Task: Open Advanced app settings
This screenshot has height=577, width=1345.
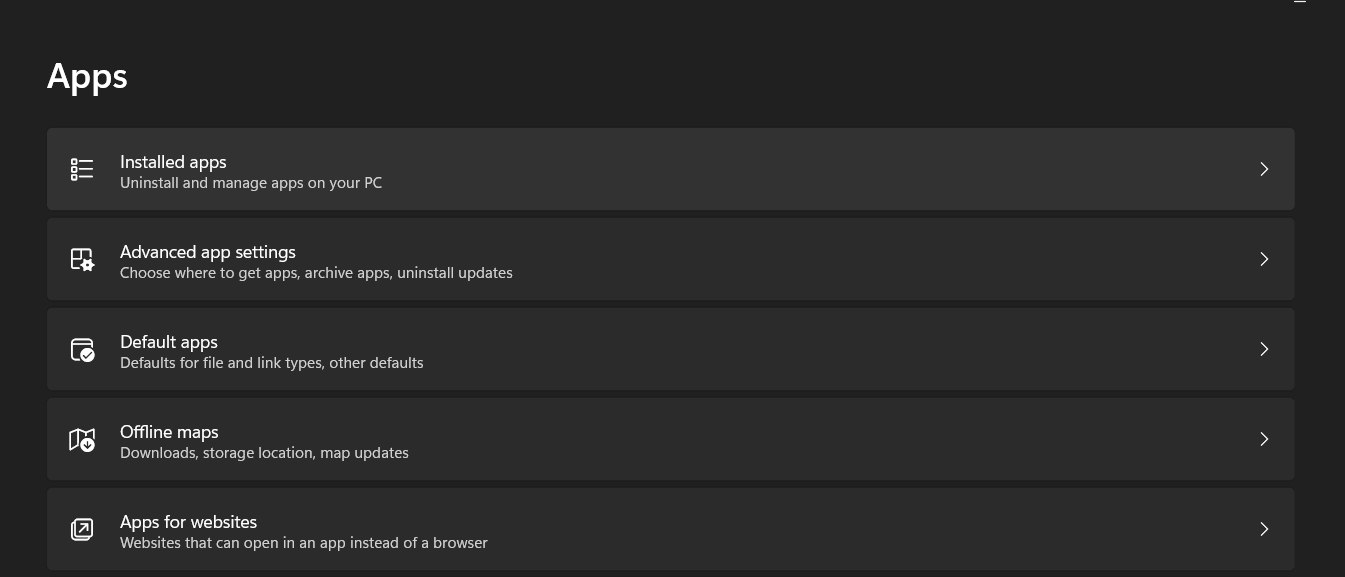Action: 671,259
